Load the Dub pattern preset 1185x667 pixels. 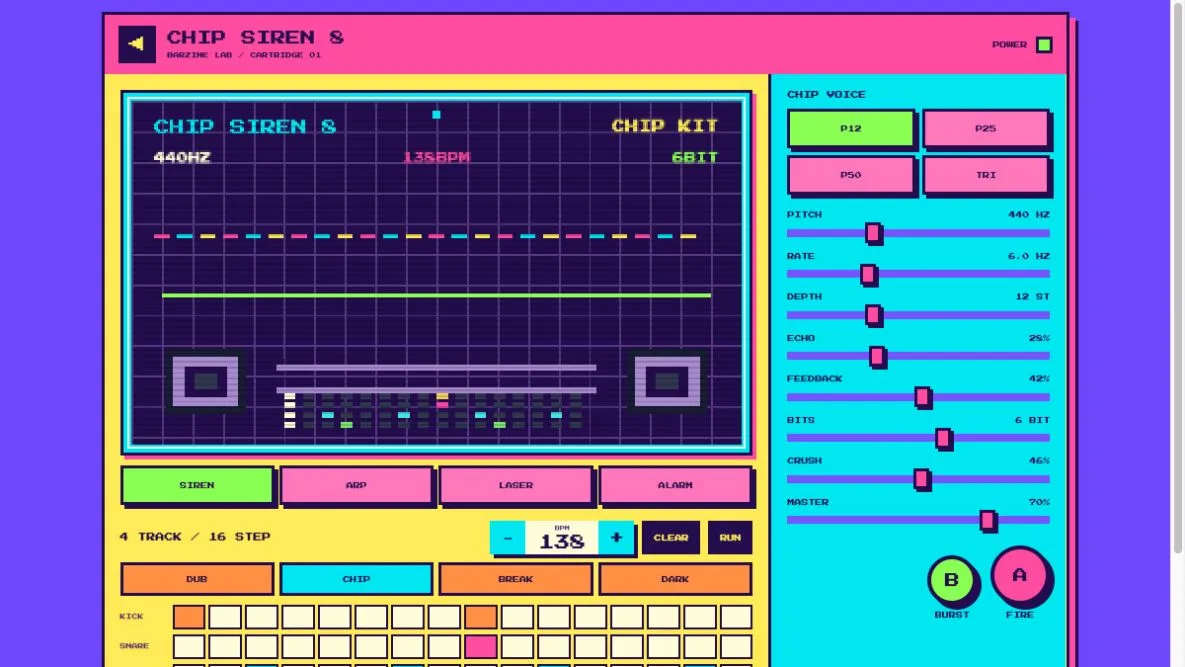[x=196, y=579]
